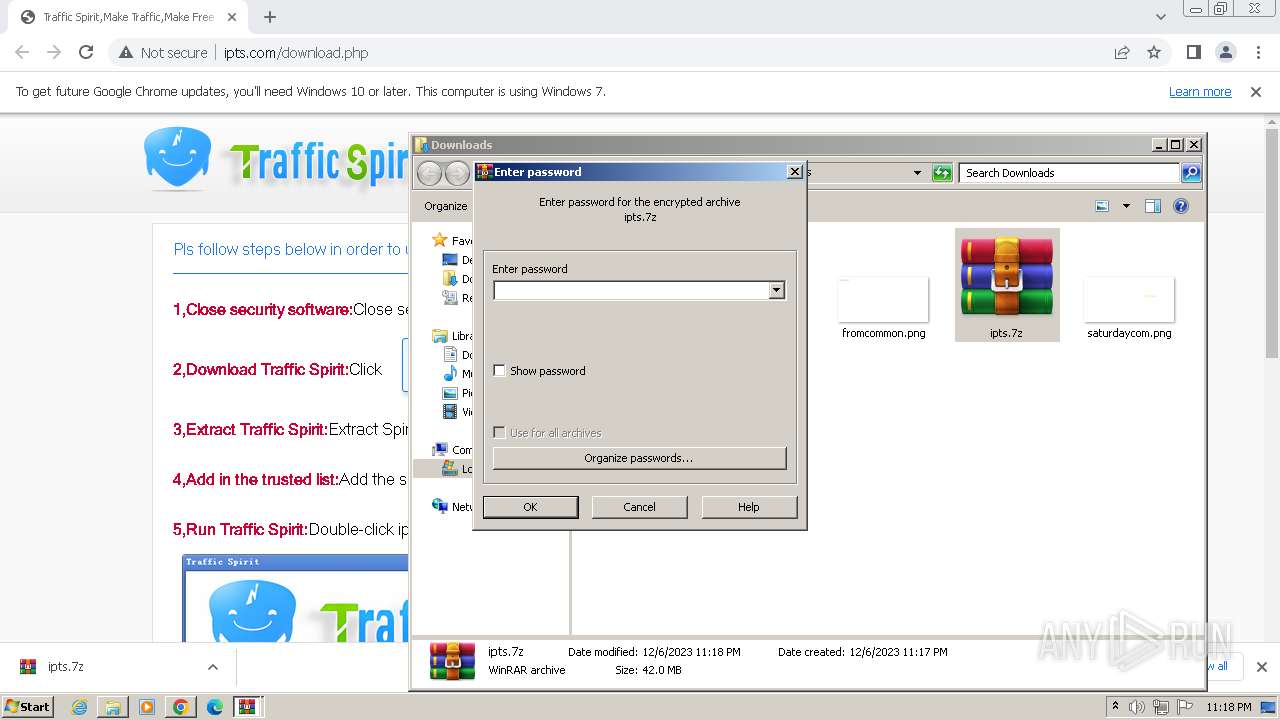
Task: Click the Not secure site warning
Action: [164, 53]
